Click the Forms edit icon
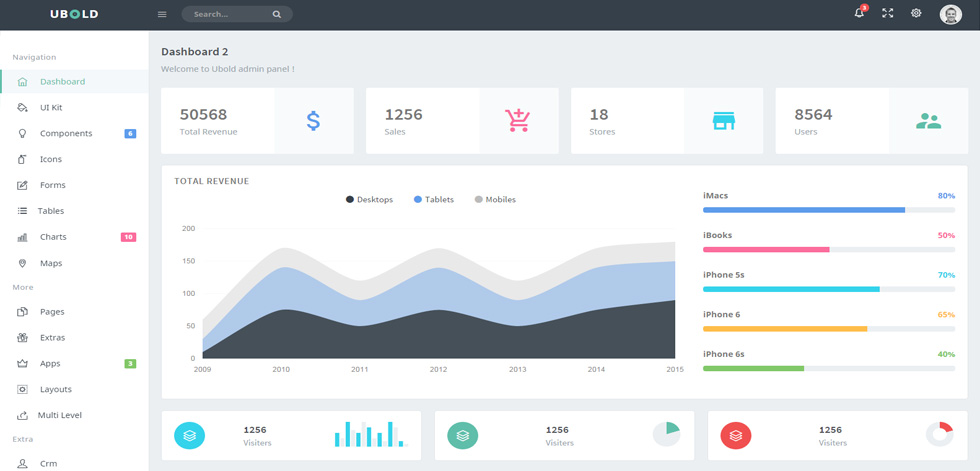Image resolution: width=980 pixels, height=471 pixels. [x=22, y=186]
